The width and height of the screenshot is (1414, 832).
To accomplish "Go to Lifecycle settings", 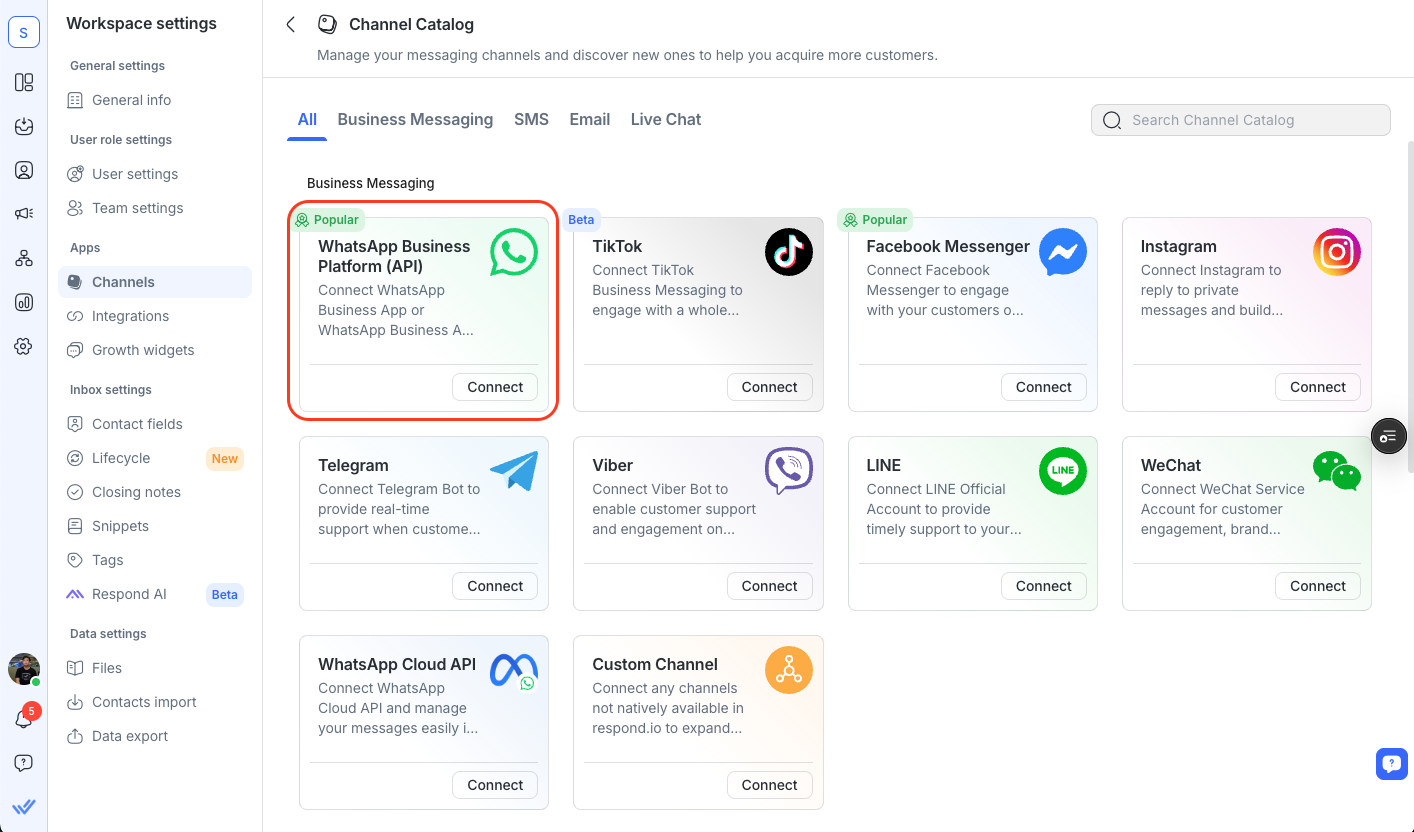I will 121,458.
